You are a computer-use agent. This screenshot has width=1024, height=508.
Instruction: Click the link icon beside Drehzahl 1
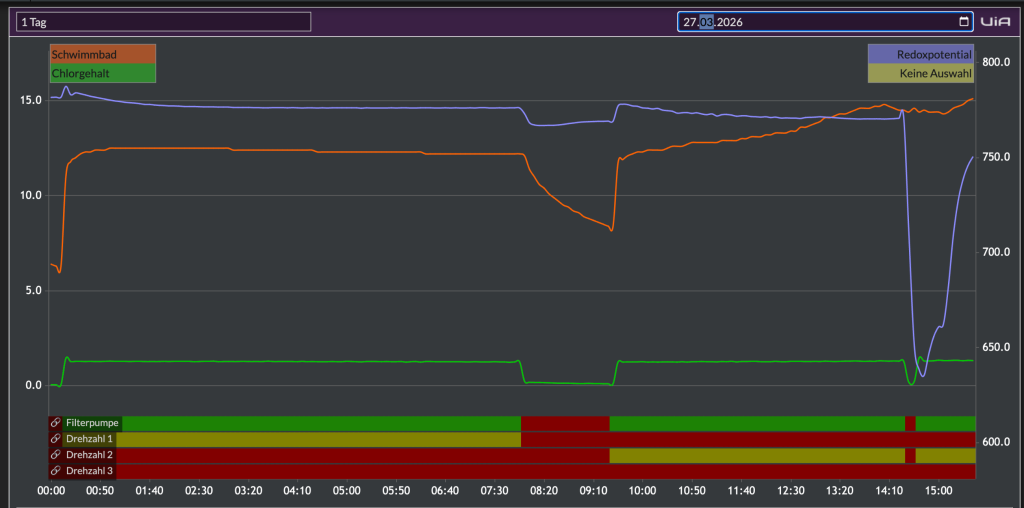pos(56,439)
